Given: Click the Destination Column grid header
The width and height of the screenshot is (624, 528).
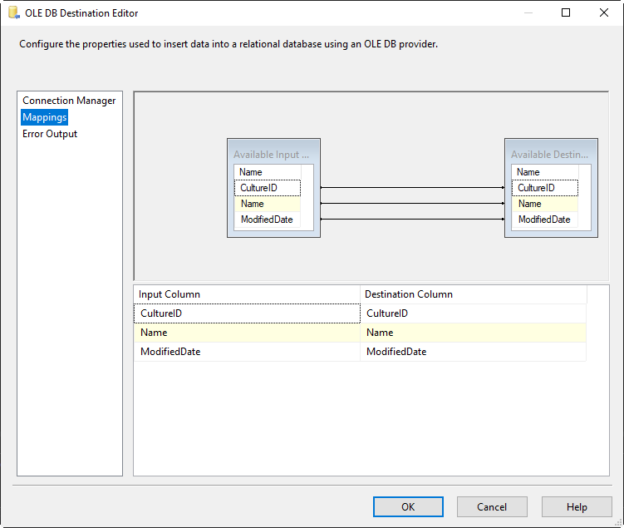Looking at the screenshot, I should click(x=473, y=294).
